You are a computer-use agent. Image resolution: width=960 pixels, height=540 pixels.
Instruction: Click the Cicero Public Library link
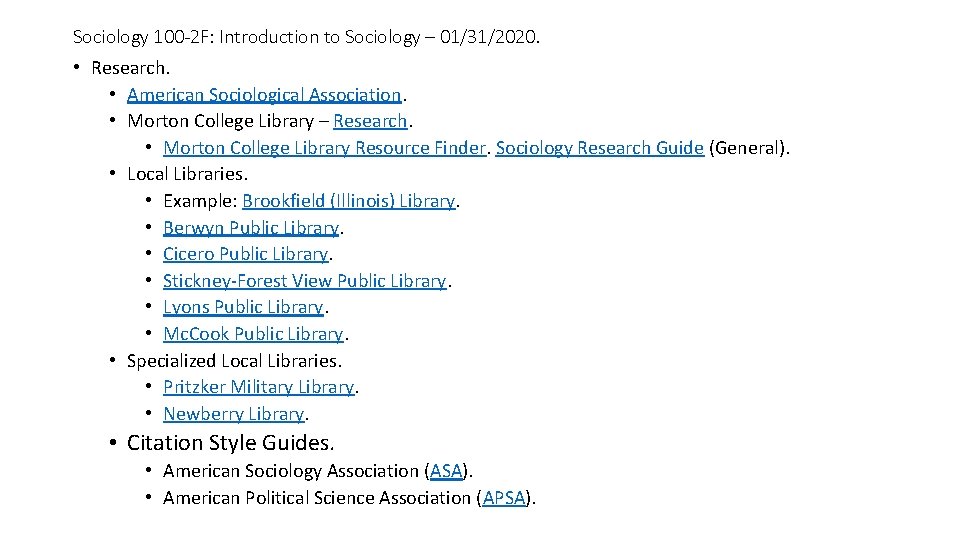coord(245,254)
